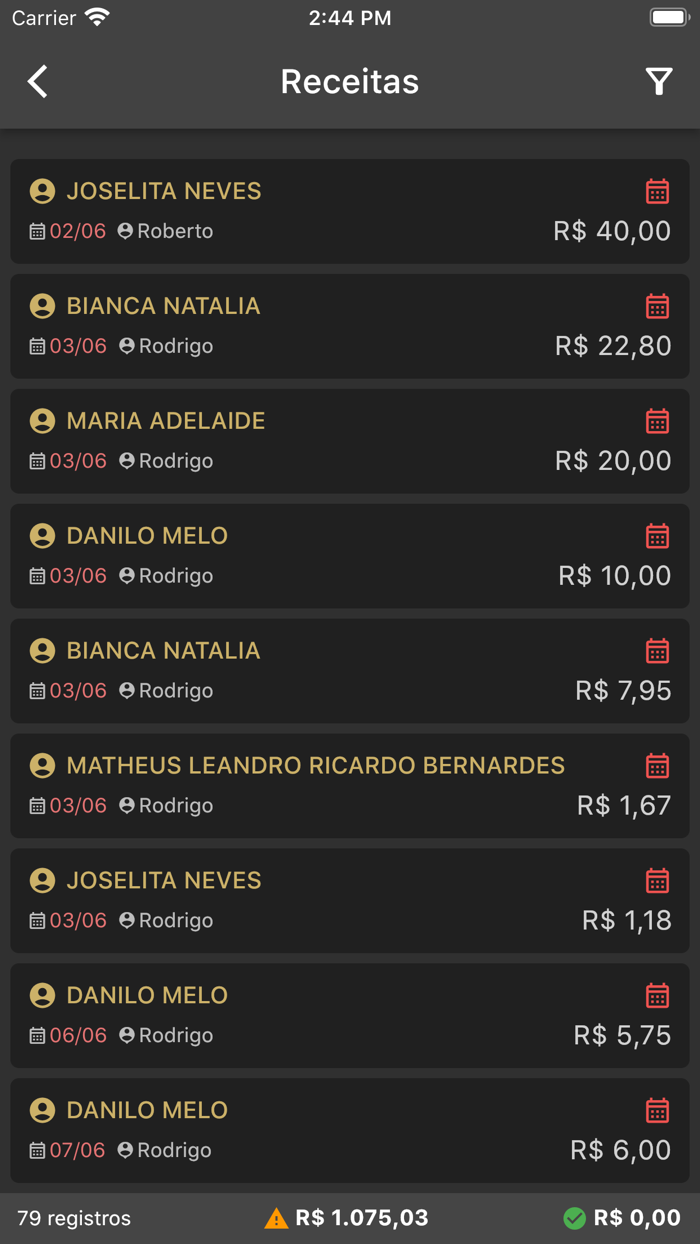
Task: Tap red calendar icon on R$ 10,00 entry
Action: (x=657, y=536)
